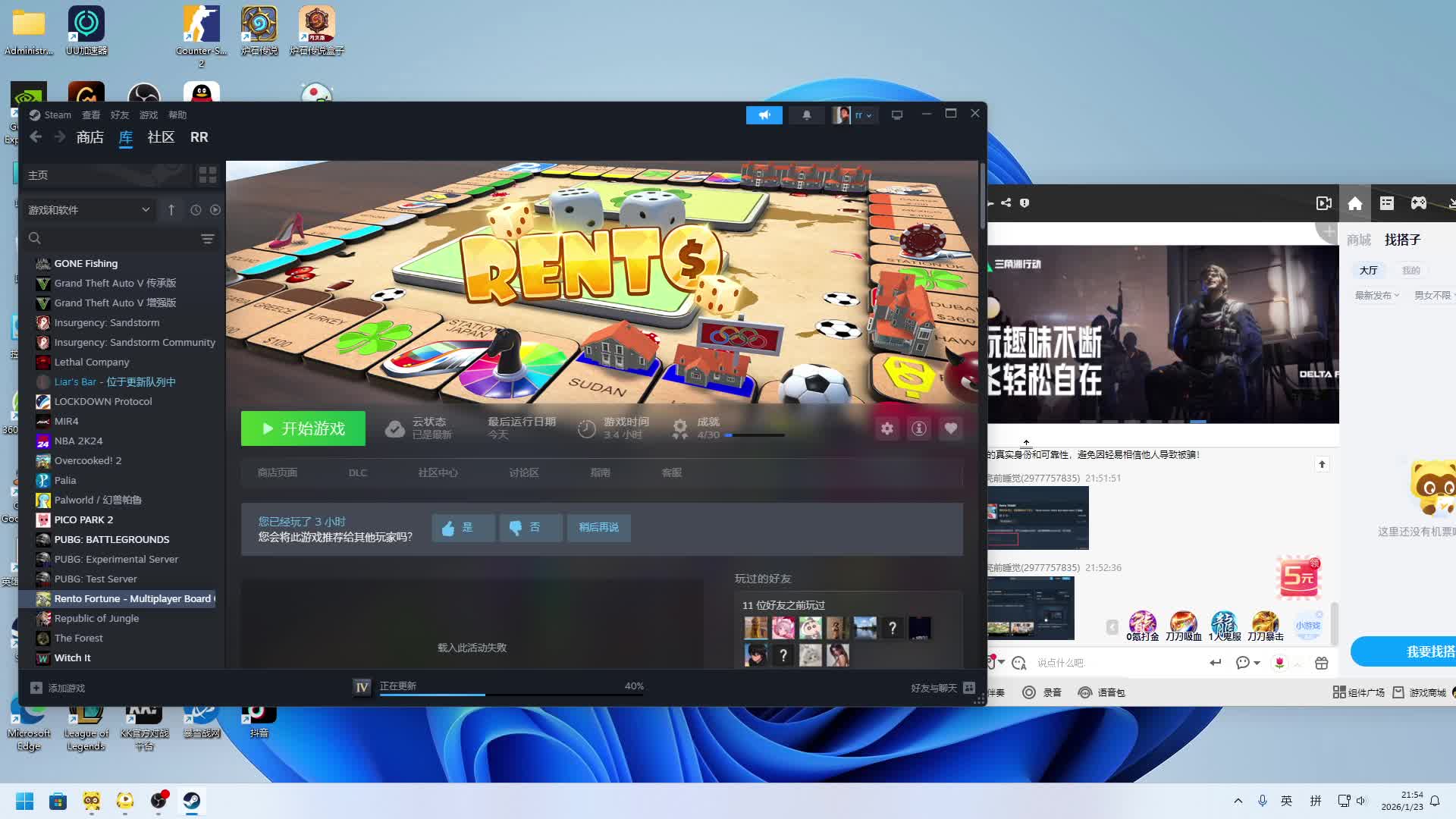Screen dimensions: 1456x819
Task: Add Rento to favorites with heart icon
Action: (x=950, y=429)
